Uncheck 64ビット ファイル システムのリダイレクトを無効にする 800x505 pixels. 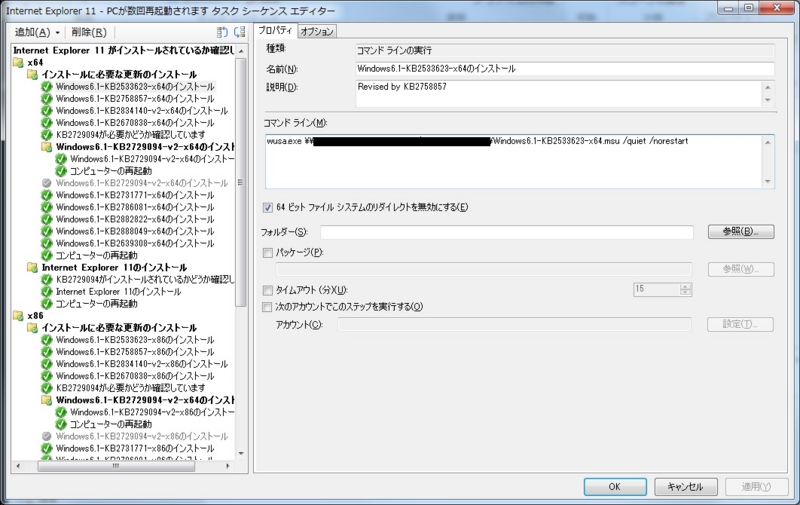[x=267, y=208]
